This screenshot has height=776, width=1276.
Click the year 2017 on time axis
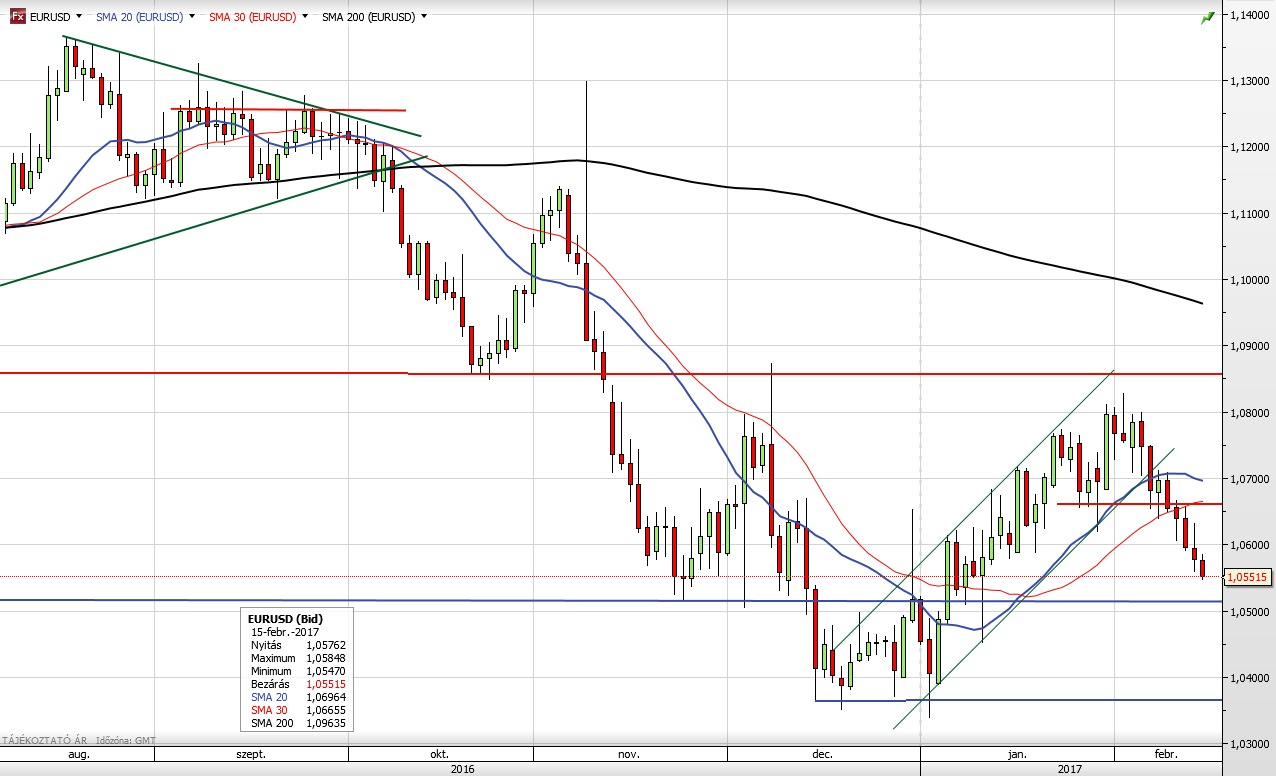tap(1071, 768)
